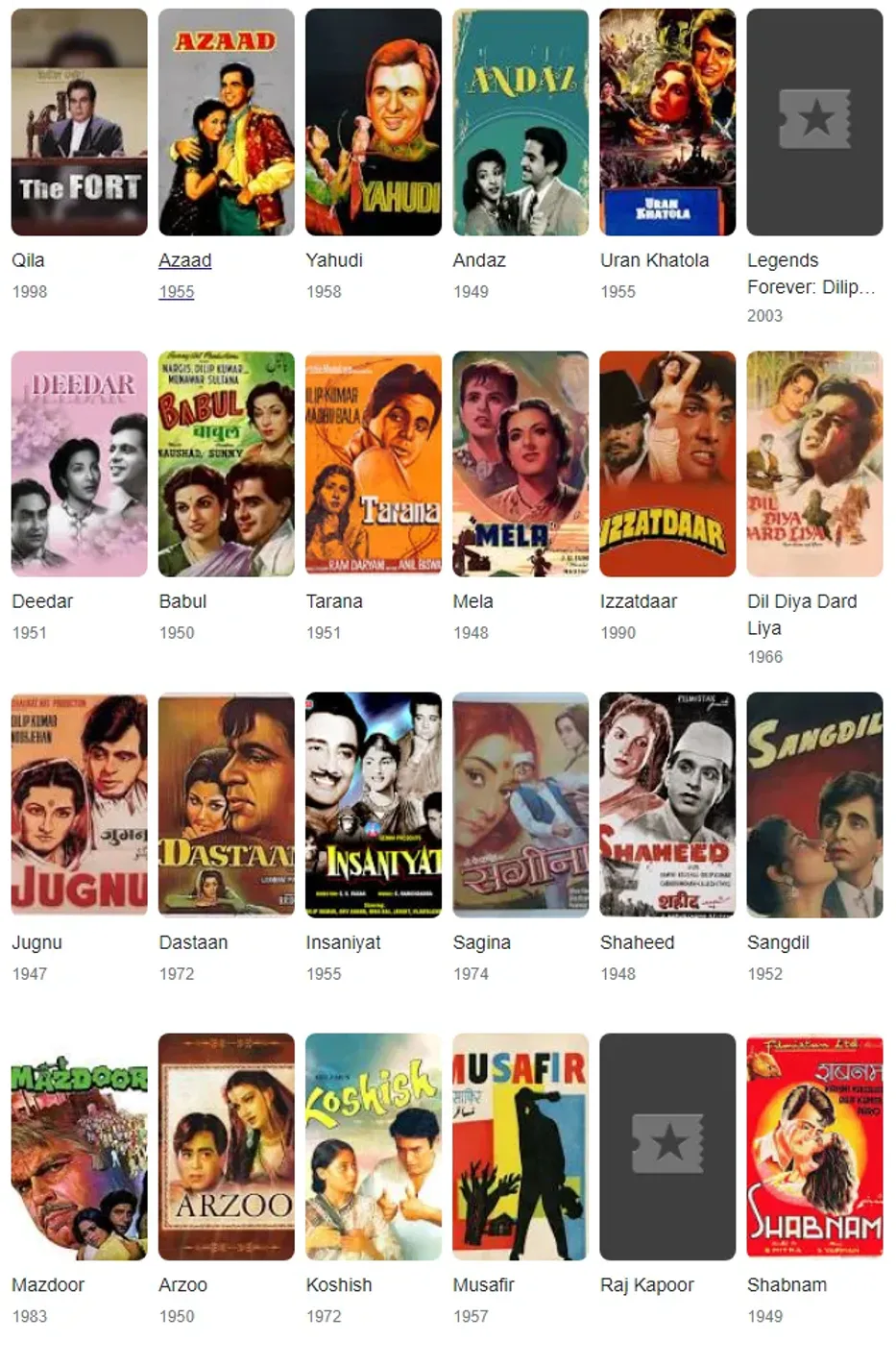
Task: Select the Insaniyat poster thumbnail
Action: pos(374,805)
